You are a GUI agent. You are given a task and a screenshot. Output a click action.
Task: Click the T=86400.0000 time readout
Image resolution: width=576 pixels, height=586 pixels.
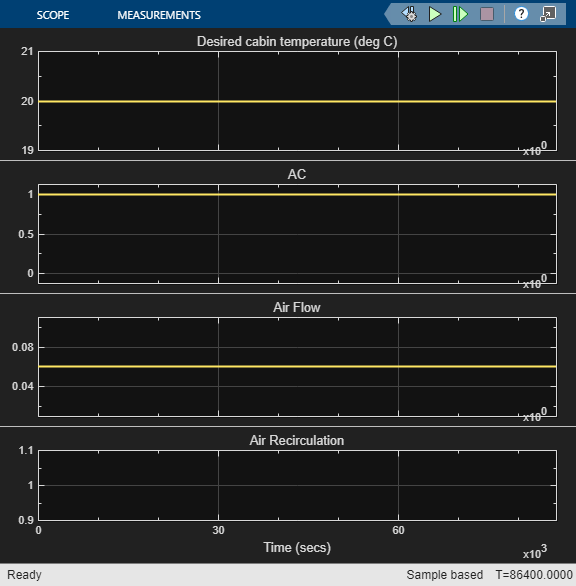534,574
